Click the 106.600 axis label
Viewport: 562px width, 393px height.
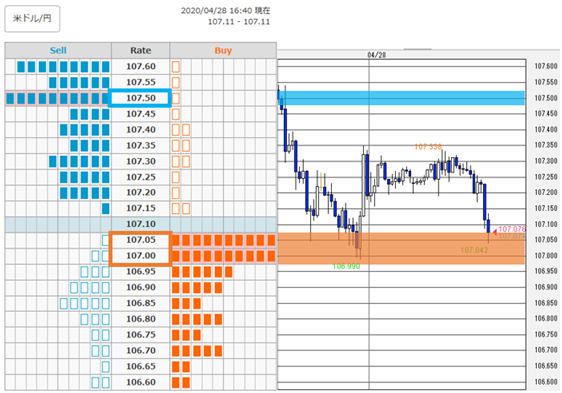[x=546, y=382]
